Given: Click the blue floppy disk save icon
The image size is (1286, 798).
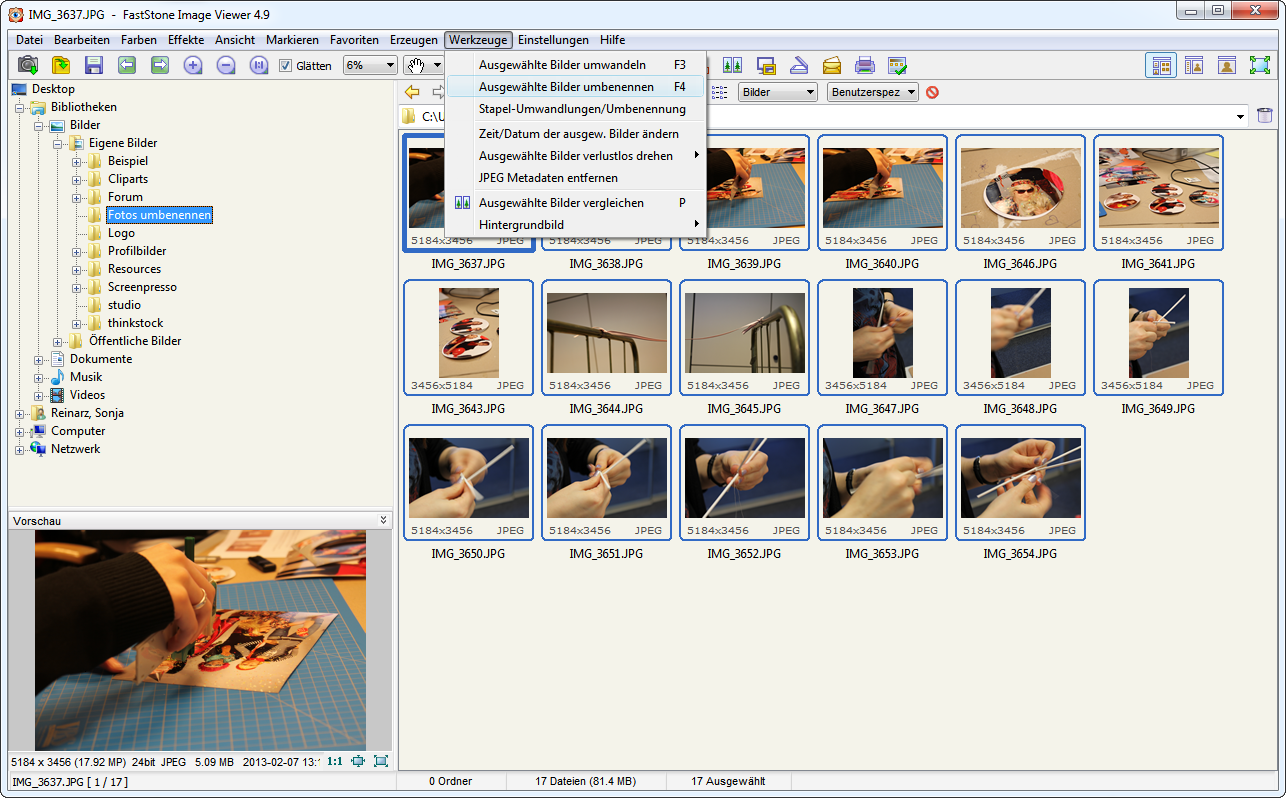Looking at the screenshot, I should coord(94,65).
